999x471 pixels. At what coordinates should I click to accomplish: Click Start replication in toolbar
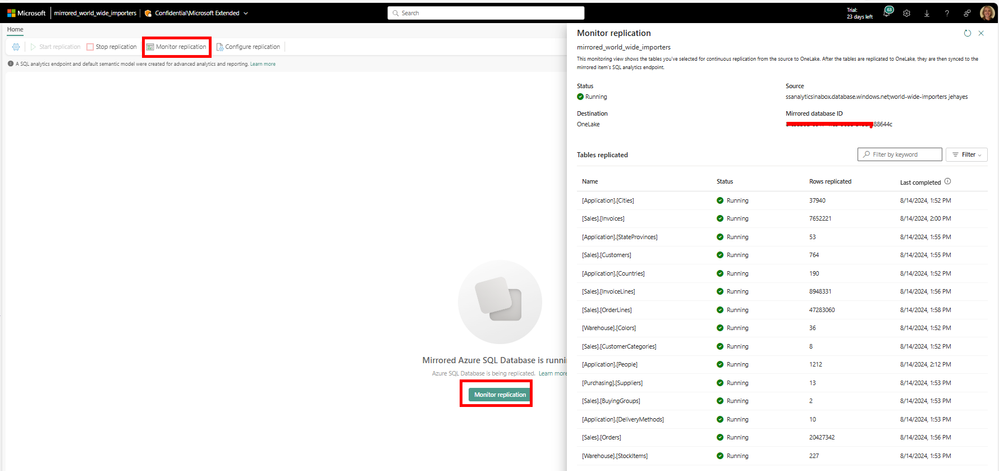point(53,47)
